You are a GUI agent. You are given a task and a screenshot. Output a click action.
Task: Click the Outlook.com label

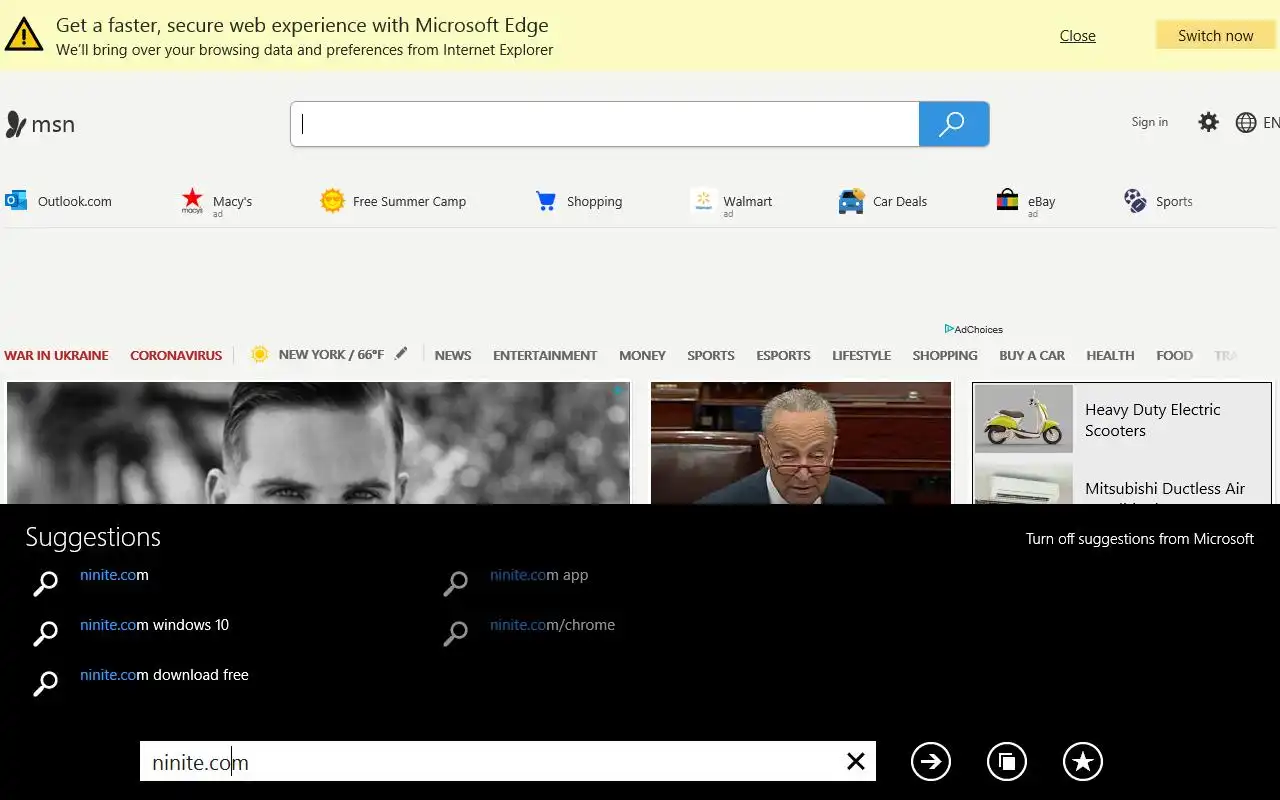[75, 201]
